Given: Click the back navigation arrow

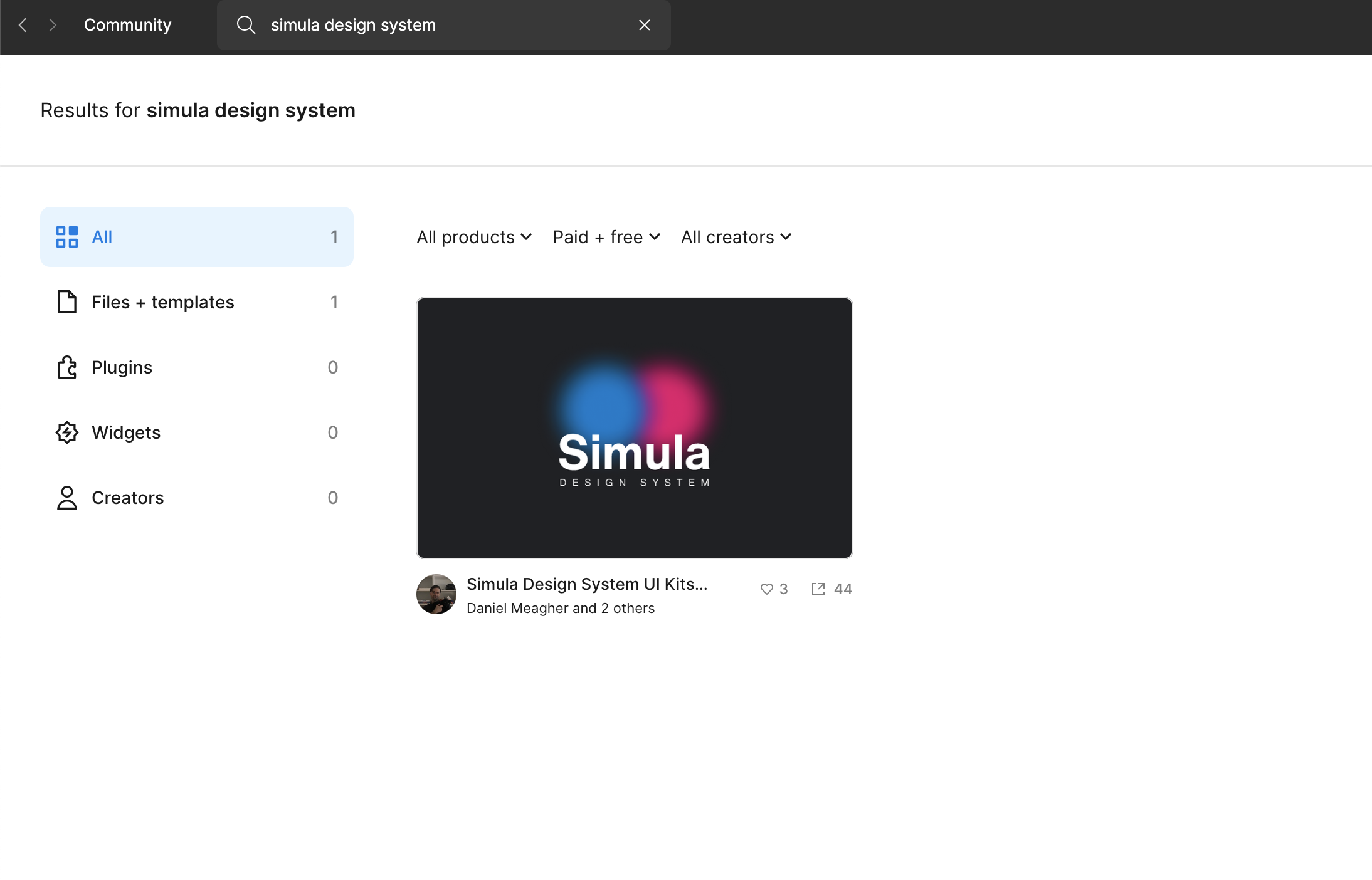Looking at the screenshot, I should click(23, 25).
